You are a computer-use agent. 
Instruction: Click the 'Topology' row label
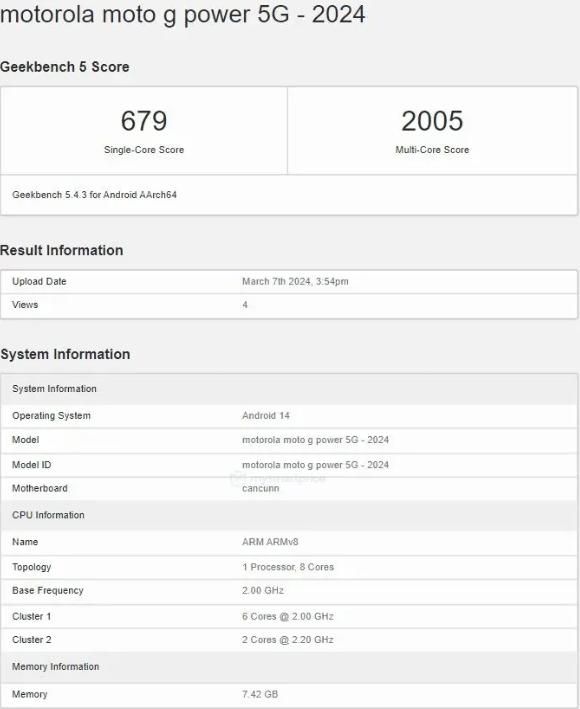tap(32, 567)
